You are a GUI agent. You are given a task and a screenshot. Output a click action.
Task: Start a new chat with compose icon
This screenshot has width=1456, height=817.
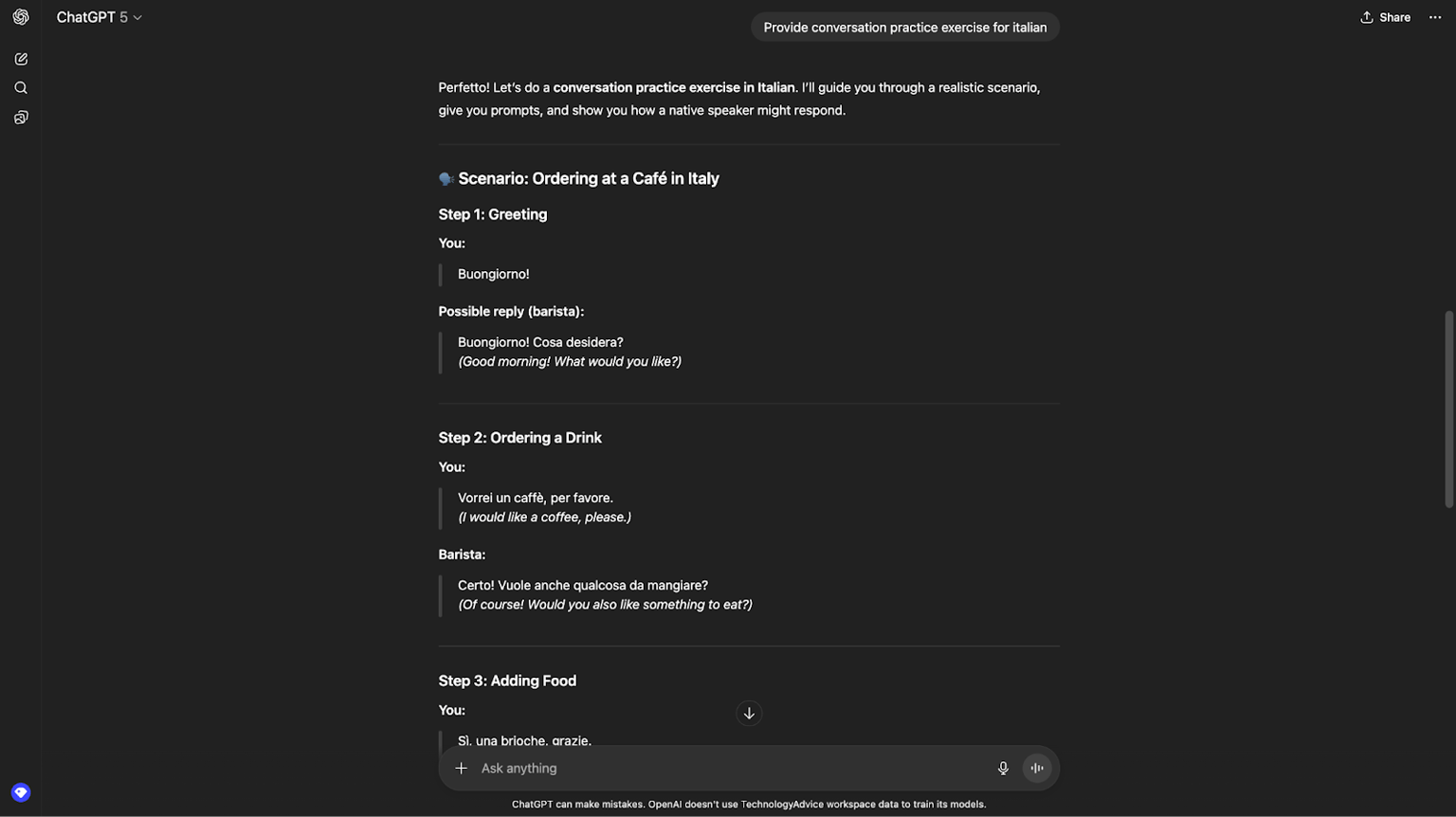[x=21, y=59]
